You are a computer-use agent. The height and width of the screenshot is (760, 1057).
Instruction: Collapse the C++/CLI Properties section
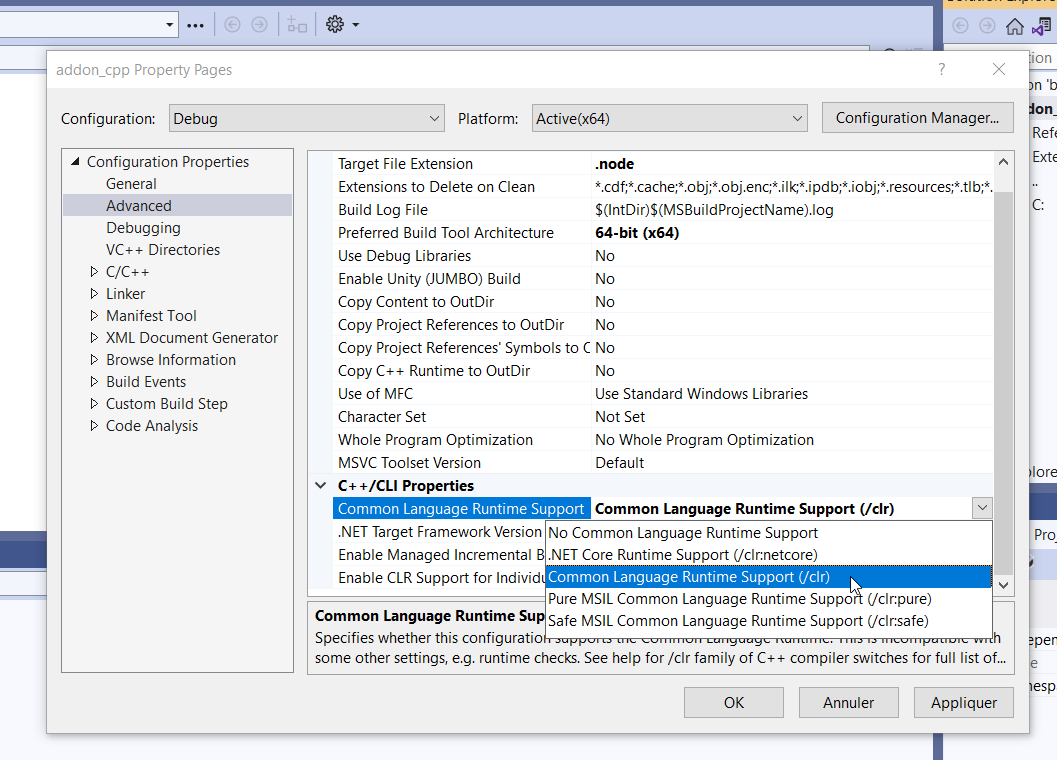pyautogui.click(x=320, y=485)
